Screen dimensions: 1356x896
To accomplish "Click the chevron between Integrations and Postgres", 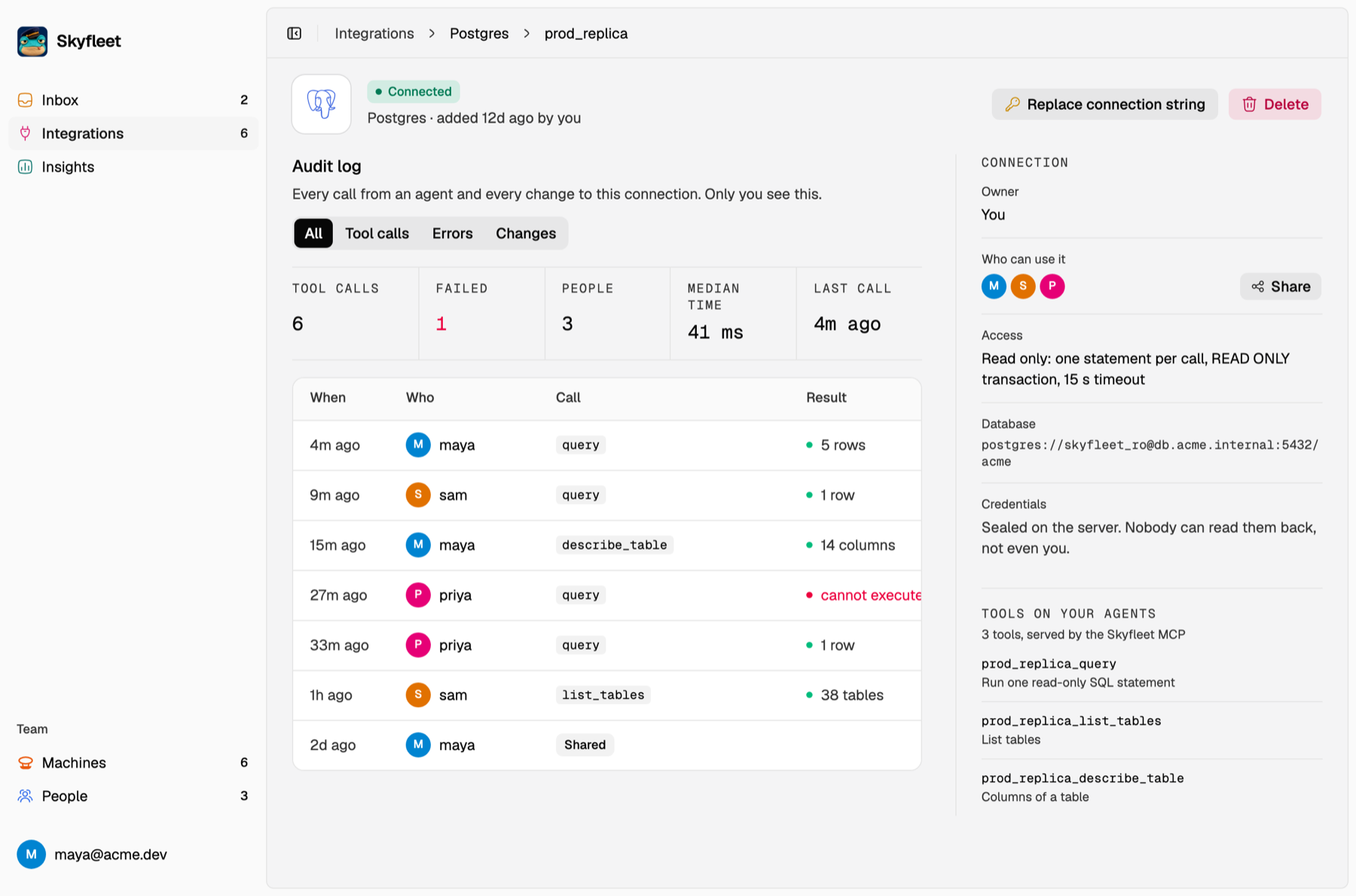I will point(432,33).
